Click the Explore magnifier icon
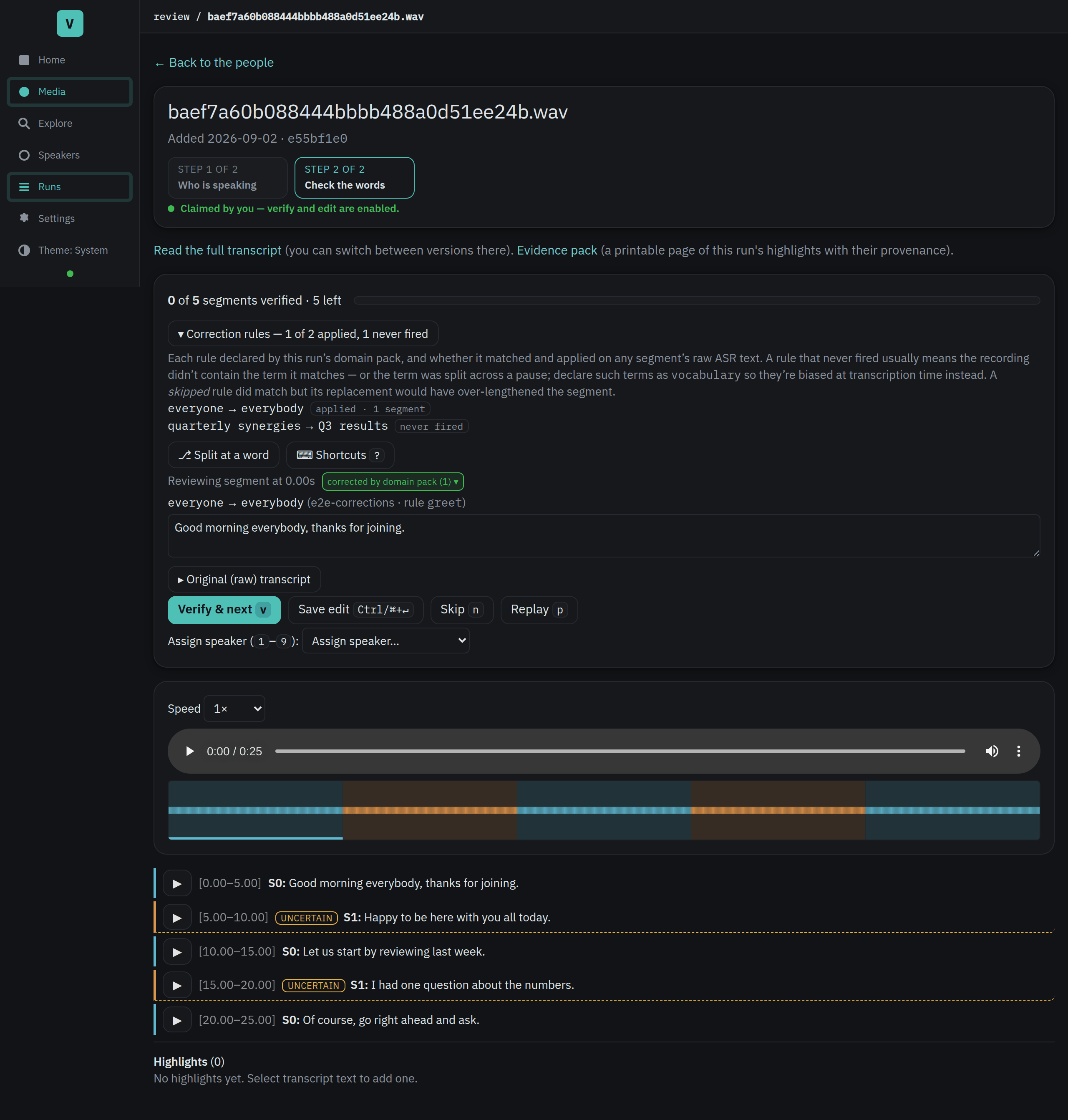Viewport: 1068px width, 1120px height. point(24,124)
